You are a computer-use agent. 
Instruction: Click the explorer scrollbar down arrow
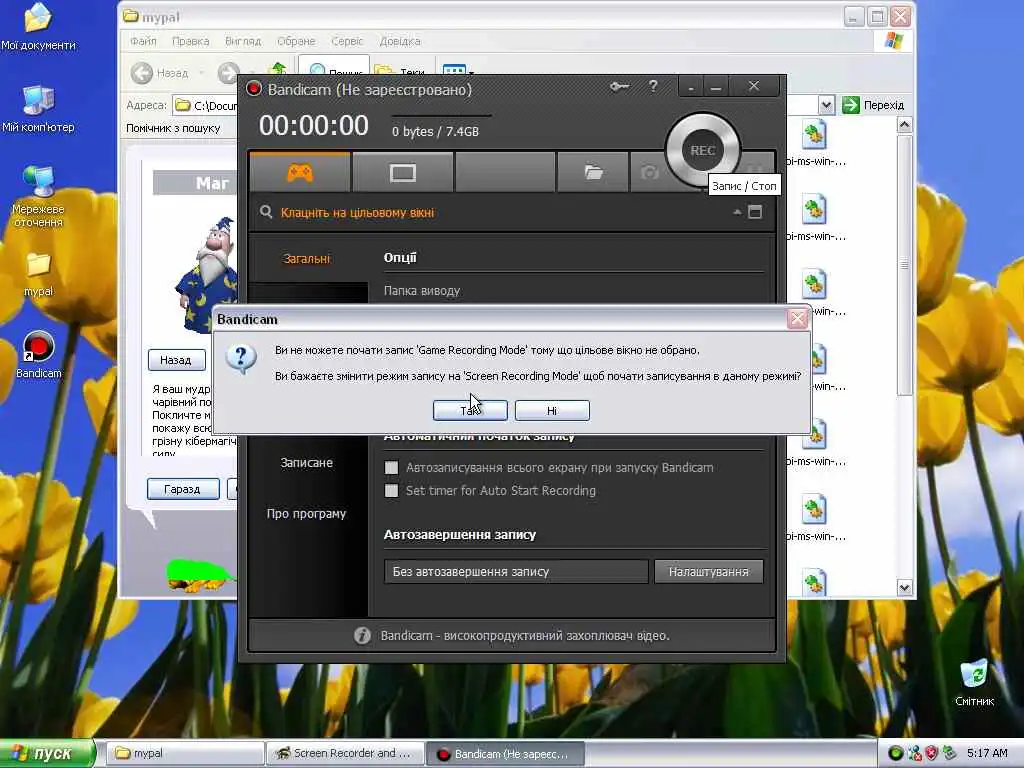tap(904, 587)
